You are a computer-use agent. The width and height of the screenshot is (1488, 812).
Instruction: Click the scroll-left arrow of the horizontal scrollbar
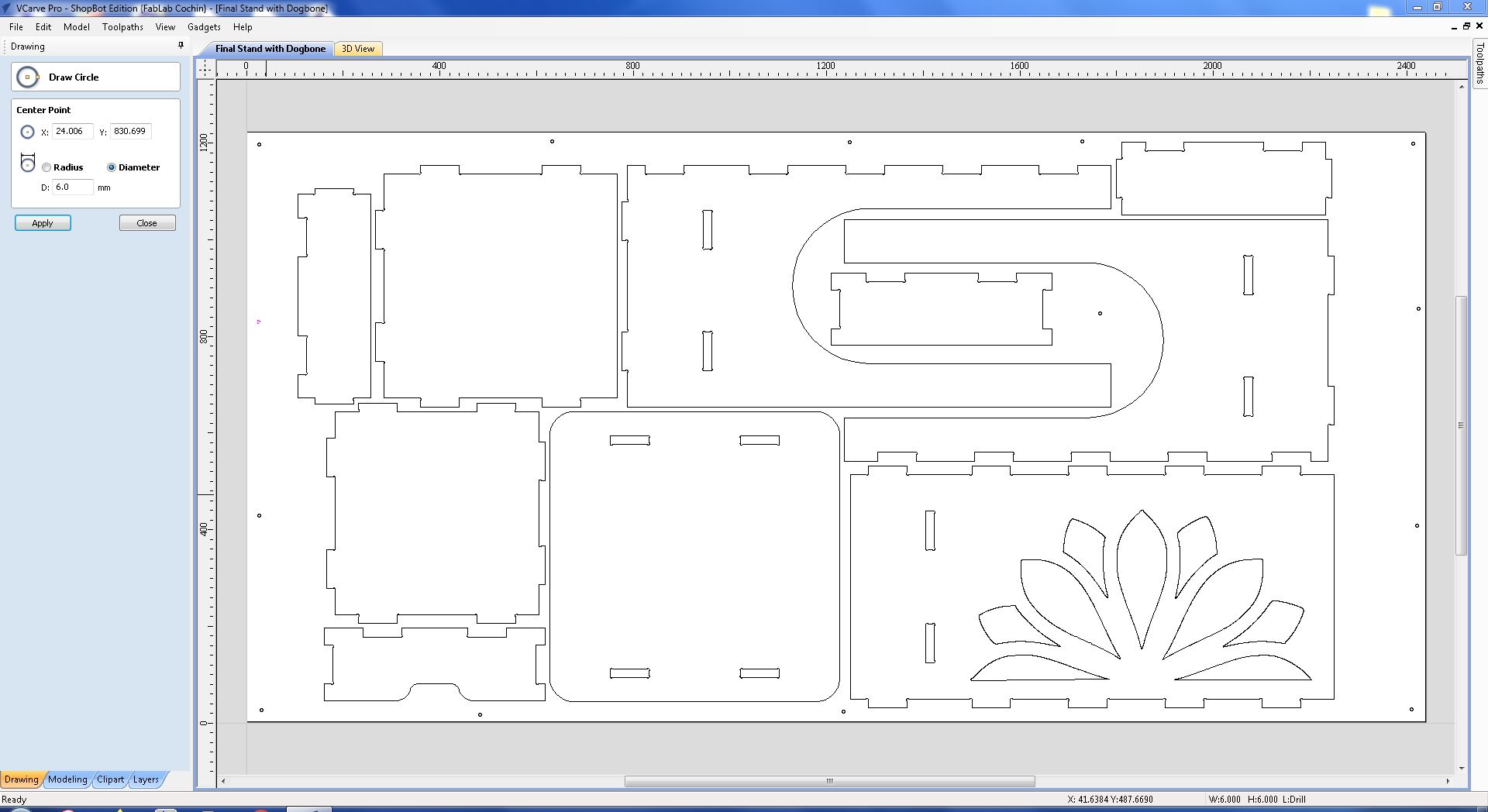pyautogui.click(x=223, y=781)
